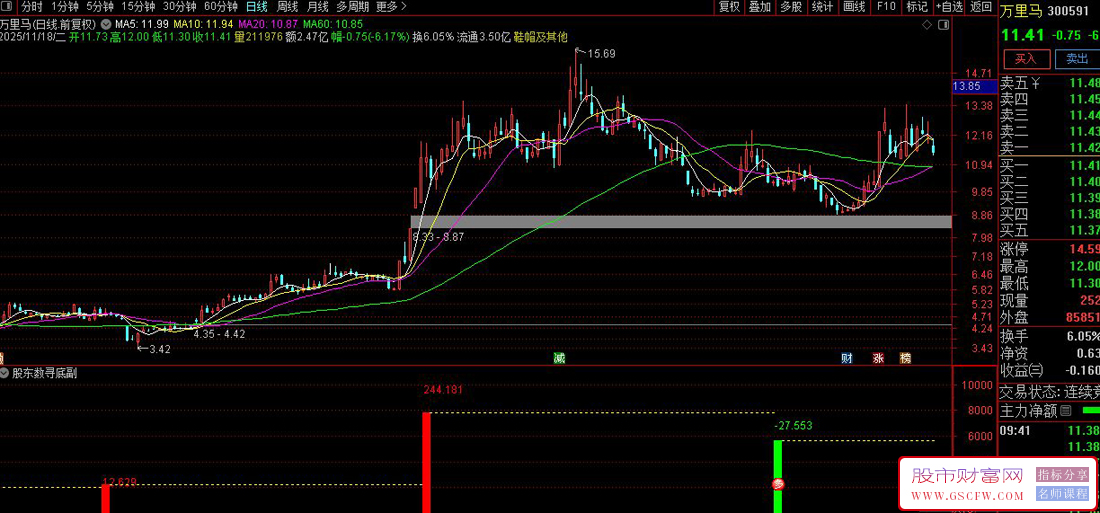
Task: Add stock via +自选 button
Action: (x=948, y=7)
